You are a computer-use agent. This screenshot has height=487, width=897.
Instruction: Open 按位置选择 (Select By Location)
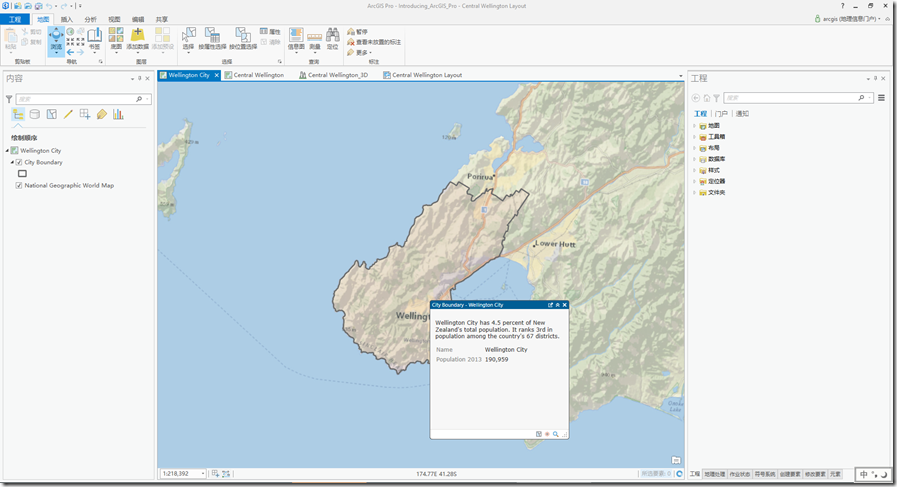pyautogui.click(x=243, y=39)
